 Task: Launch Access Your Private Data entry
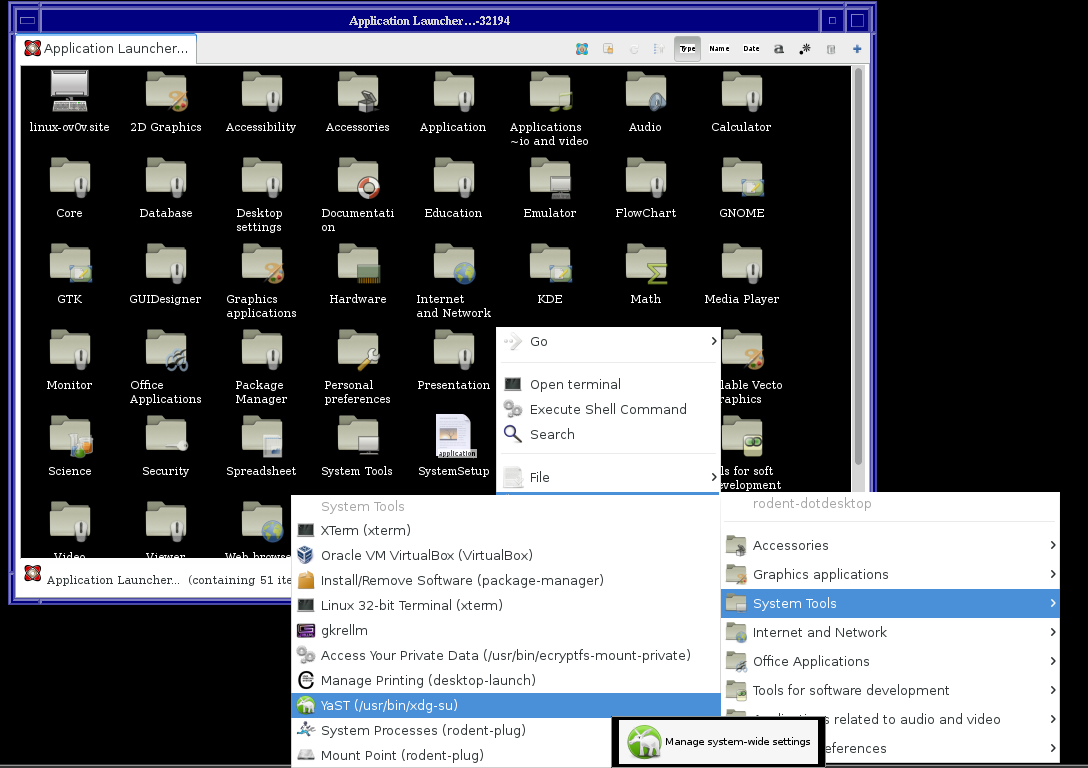coord(506,655)
